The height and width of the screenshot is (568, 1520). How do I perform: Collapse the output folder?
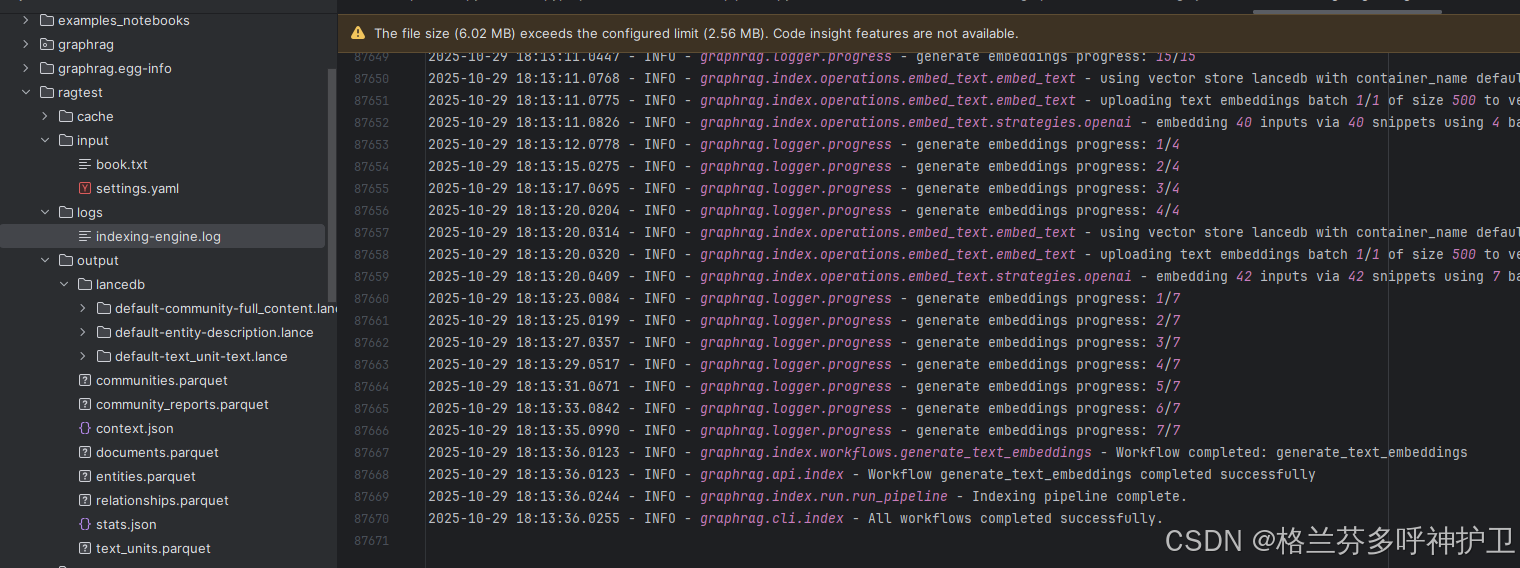[x=45, y=260]
